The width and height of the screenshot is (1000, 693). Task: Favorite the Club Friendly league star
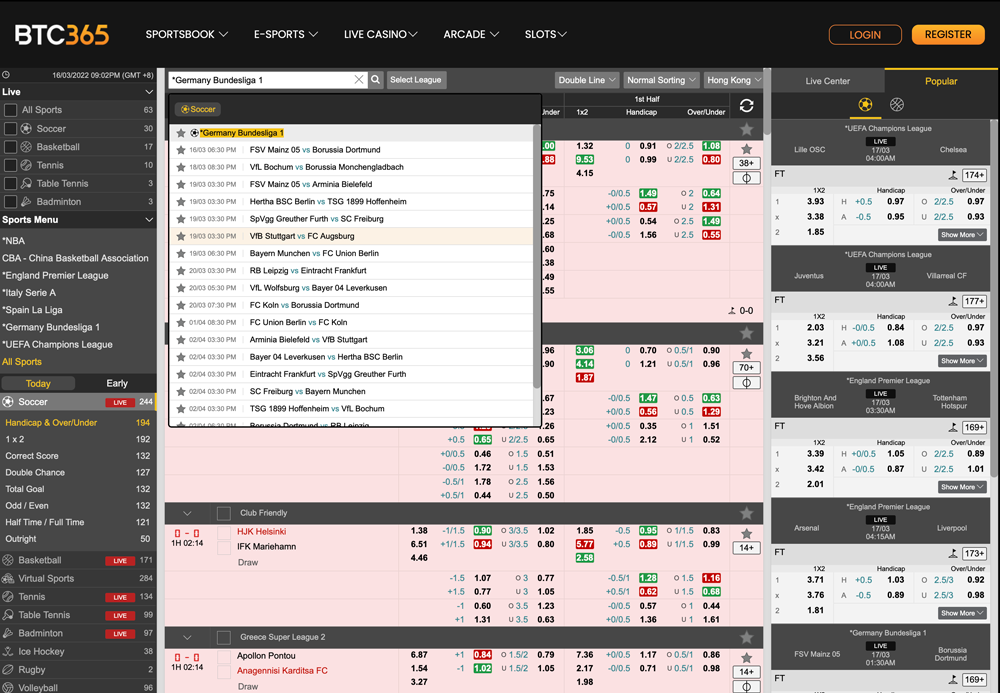click(x=747, y=513)
